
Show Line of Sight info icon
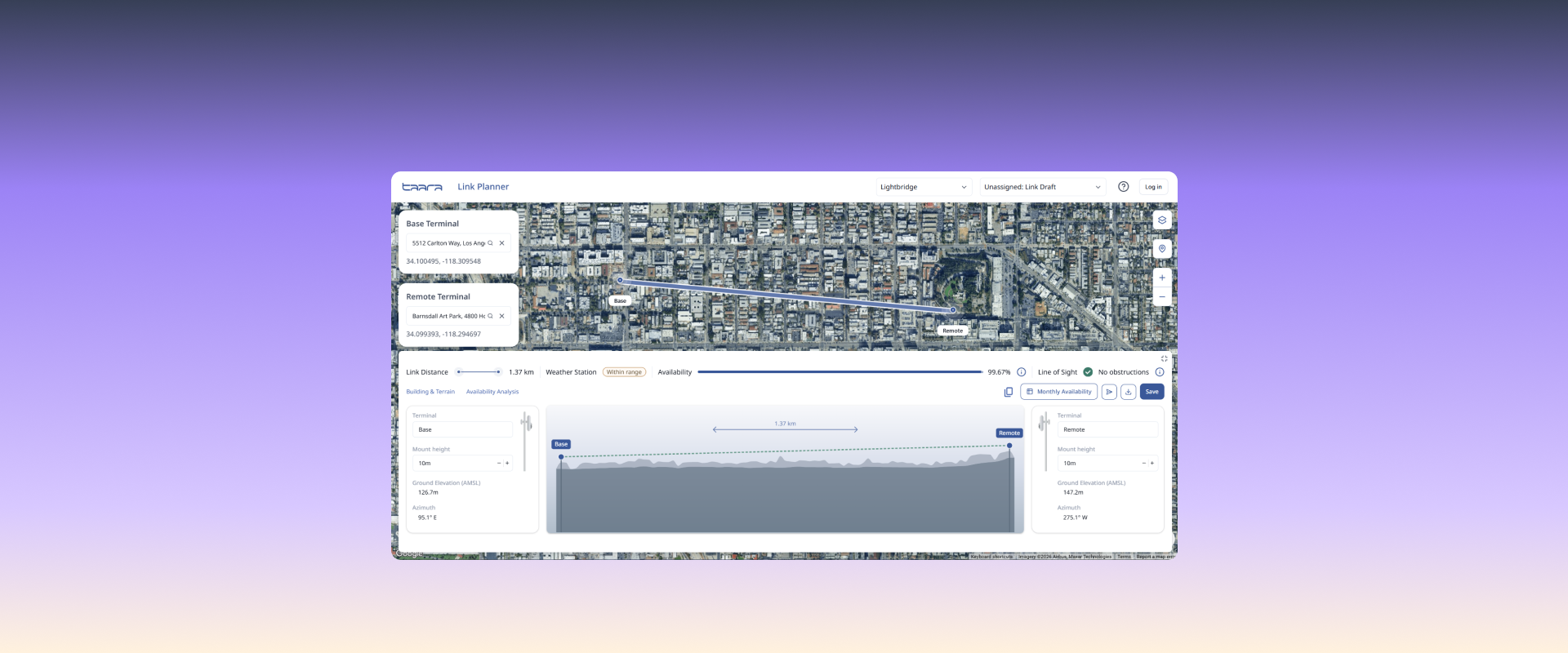[x=1160, y=372]
